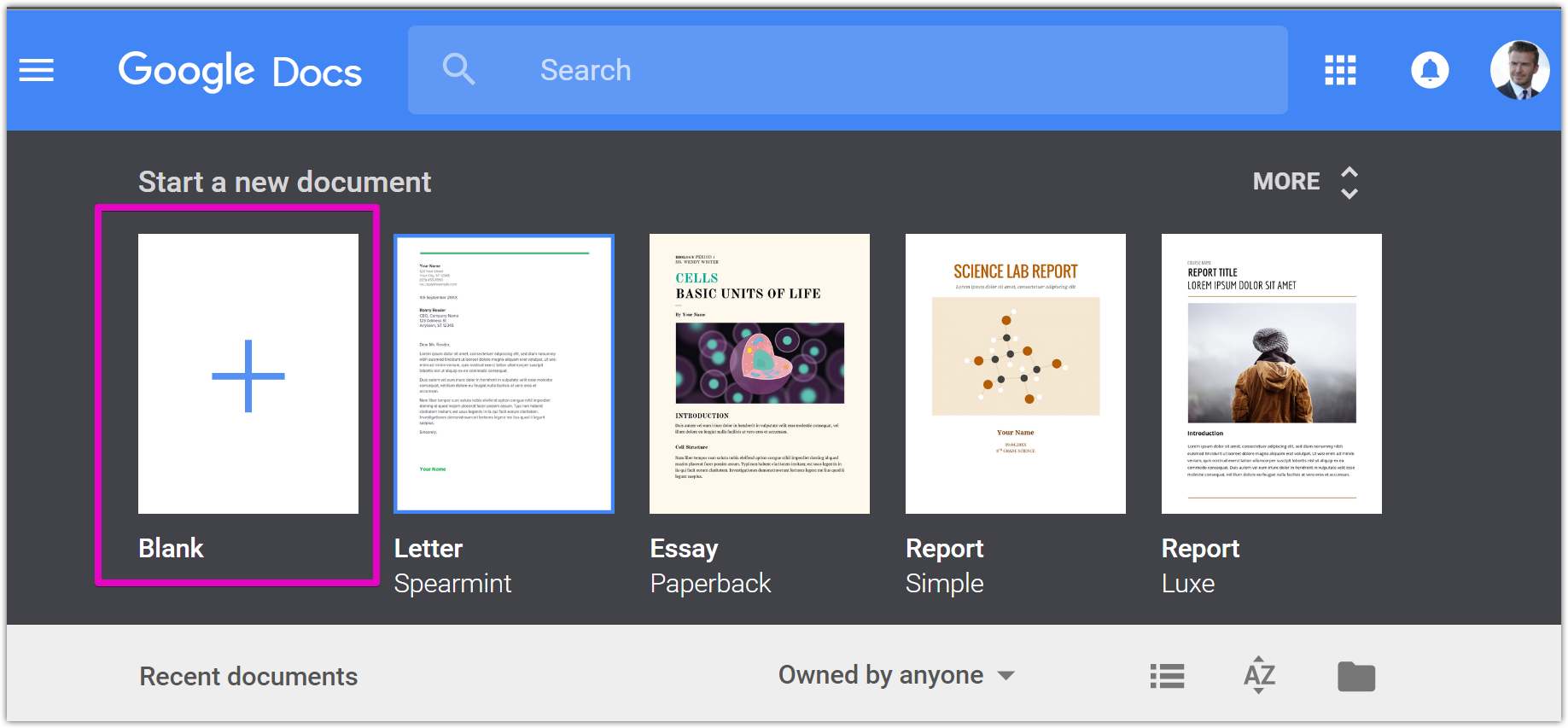Viewport: 1568px width, 728px height.
Task: Expand templates with MORE button
Action: point(1306,182)
